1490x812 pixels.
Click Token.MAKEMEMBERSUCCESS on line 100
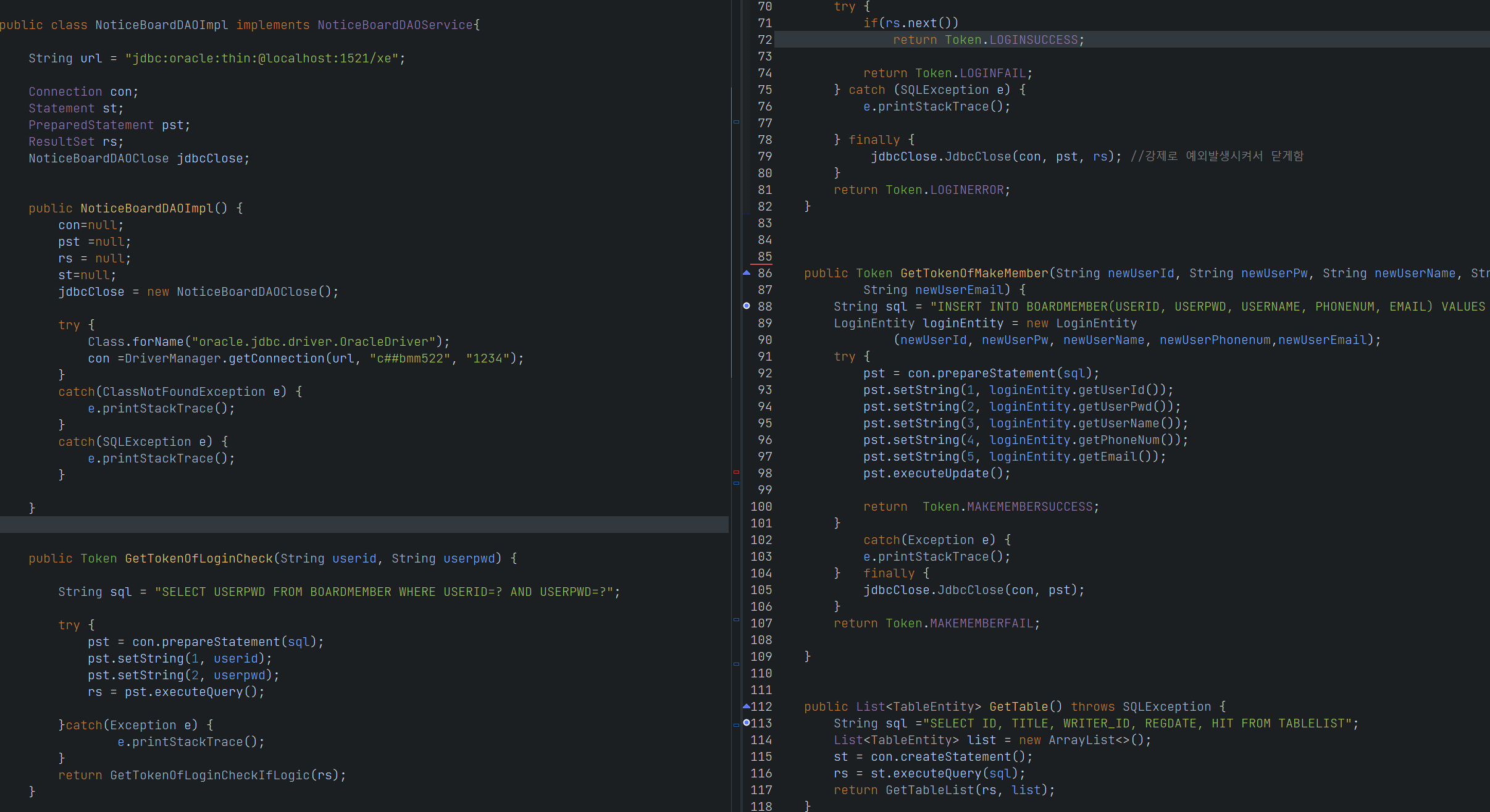tap(1008, 506)
